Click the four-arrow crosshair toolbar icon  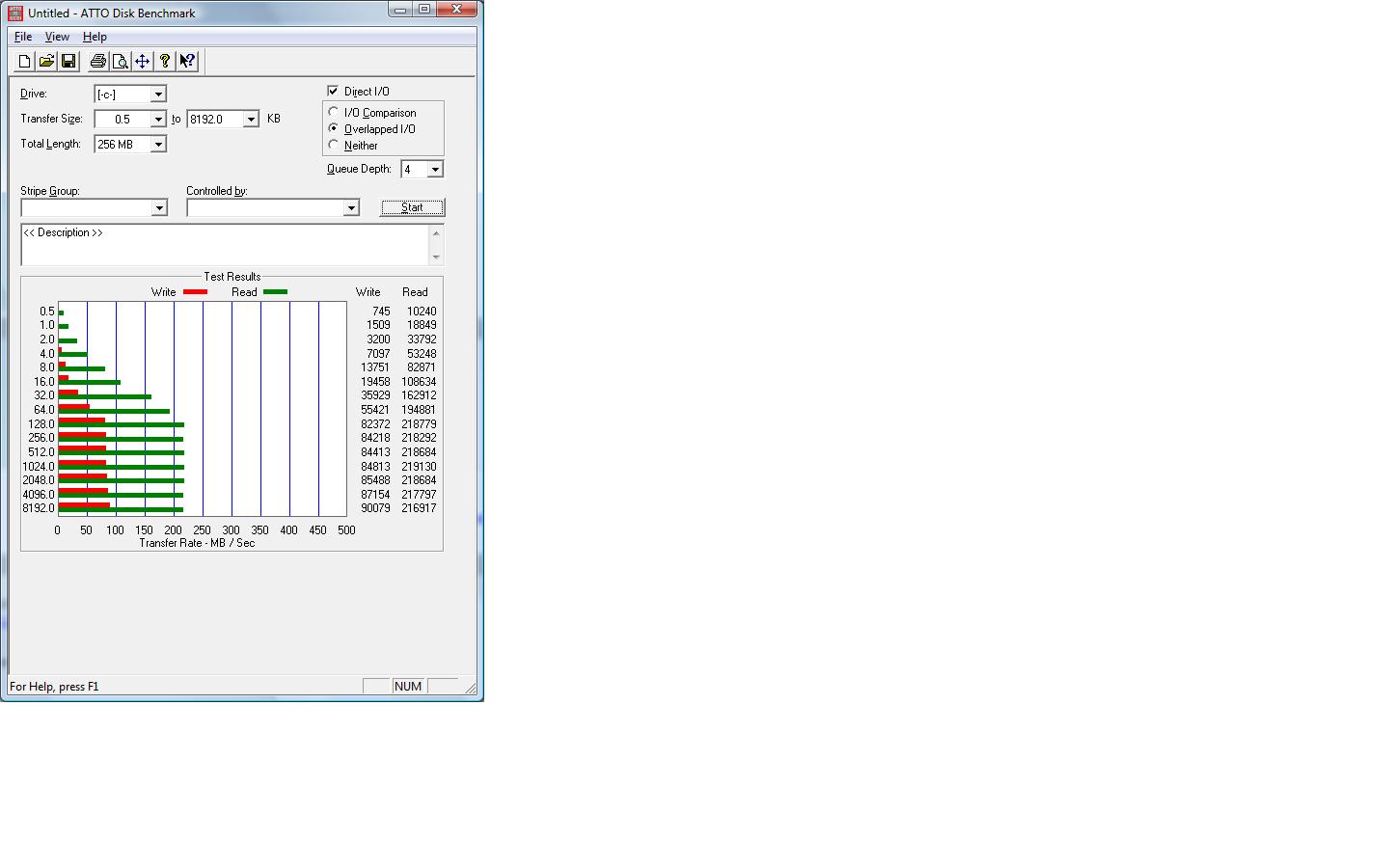(x=142, y=61)
